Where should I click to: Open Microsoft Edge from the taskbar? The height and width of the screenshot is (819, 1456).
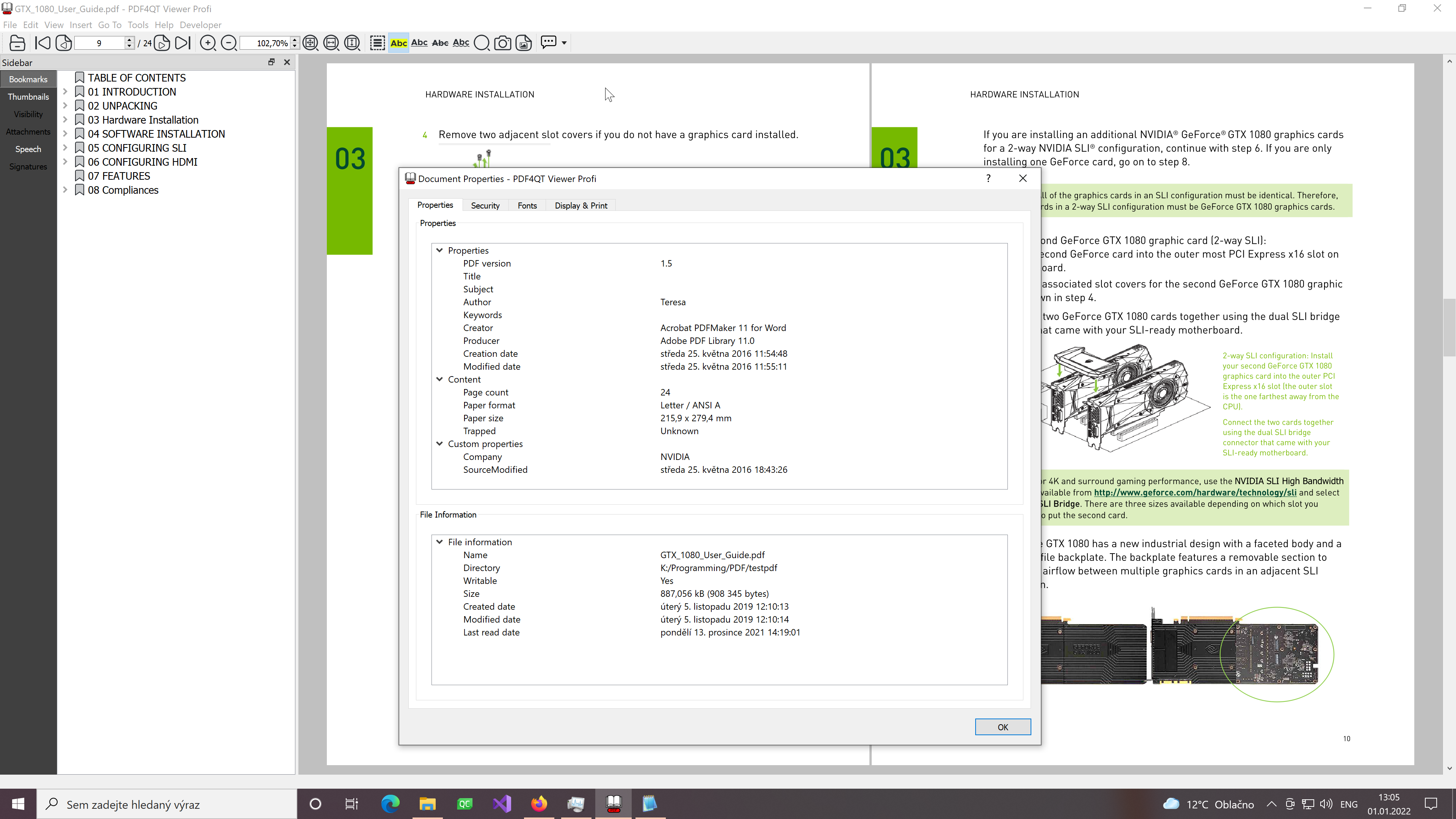[390, 804]
